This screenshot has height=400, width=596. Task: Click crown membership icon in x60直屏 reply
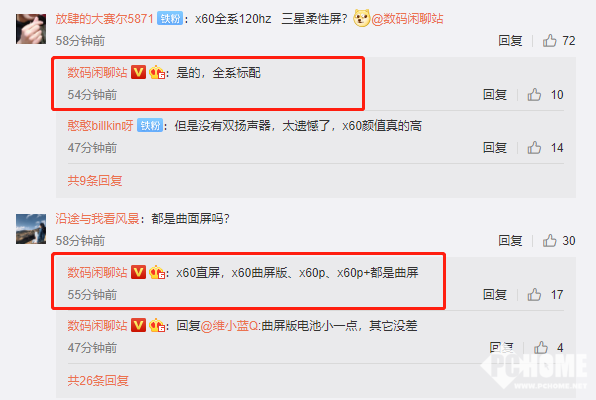point(157,272)
